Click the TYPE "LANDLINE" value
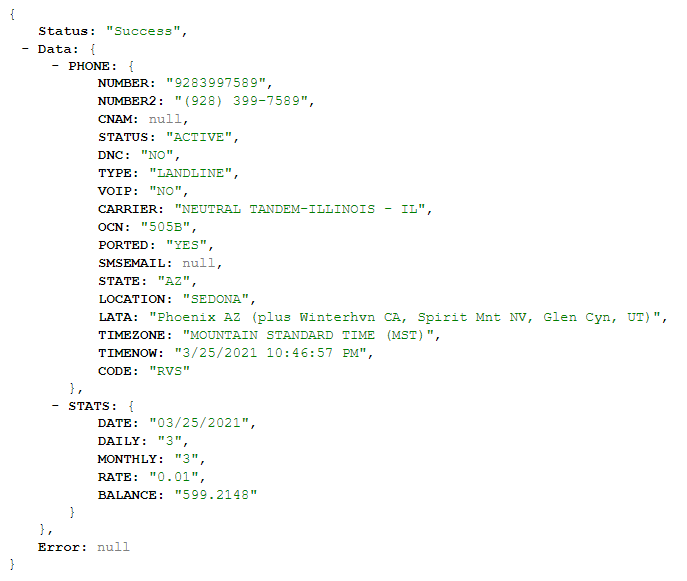The image size is (687, 581). coord(191,173)
